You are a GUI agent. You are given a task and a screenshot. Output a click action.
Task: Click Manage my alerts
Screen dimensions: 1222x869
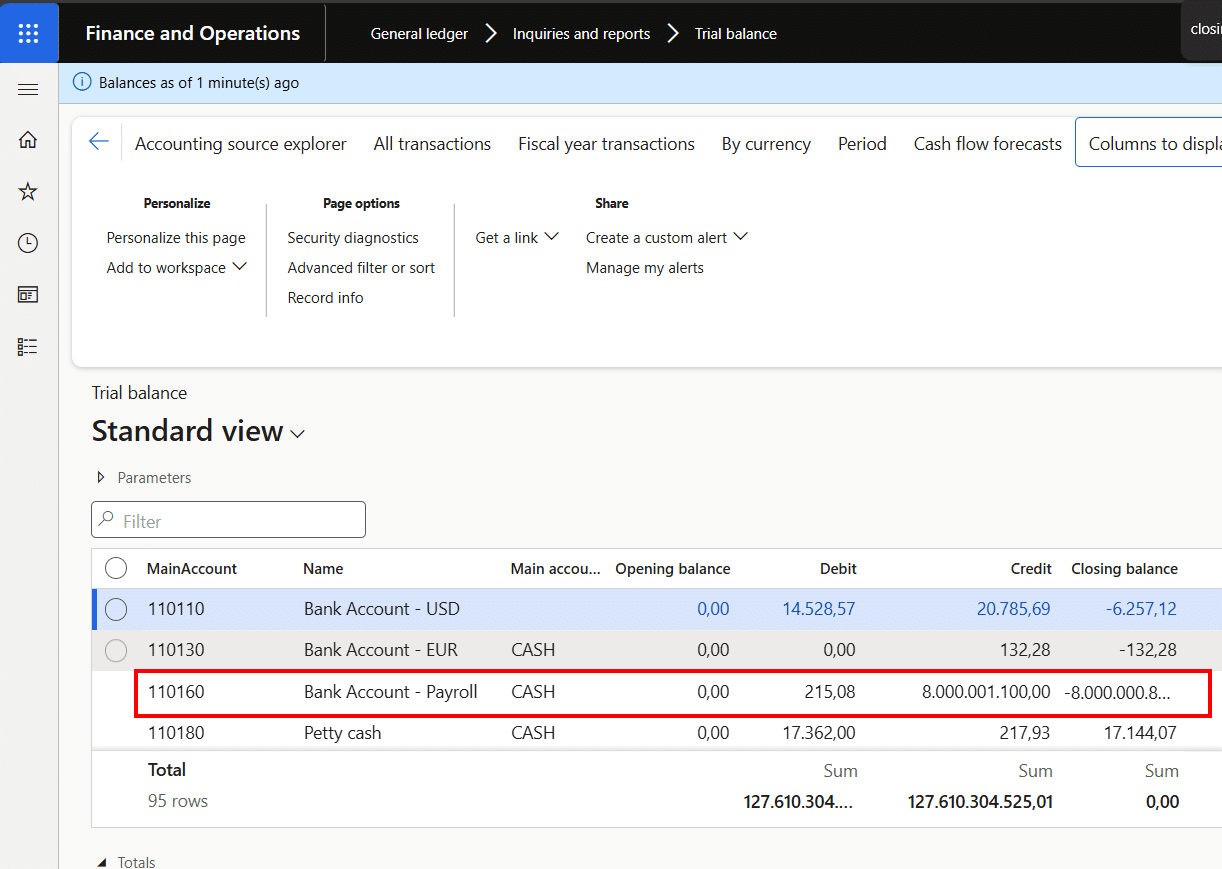(x=645, y=267)
